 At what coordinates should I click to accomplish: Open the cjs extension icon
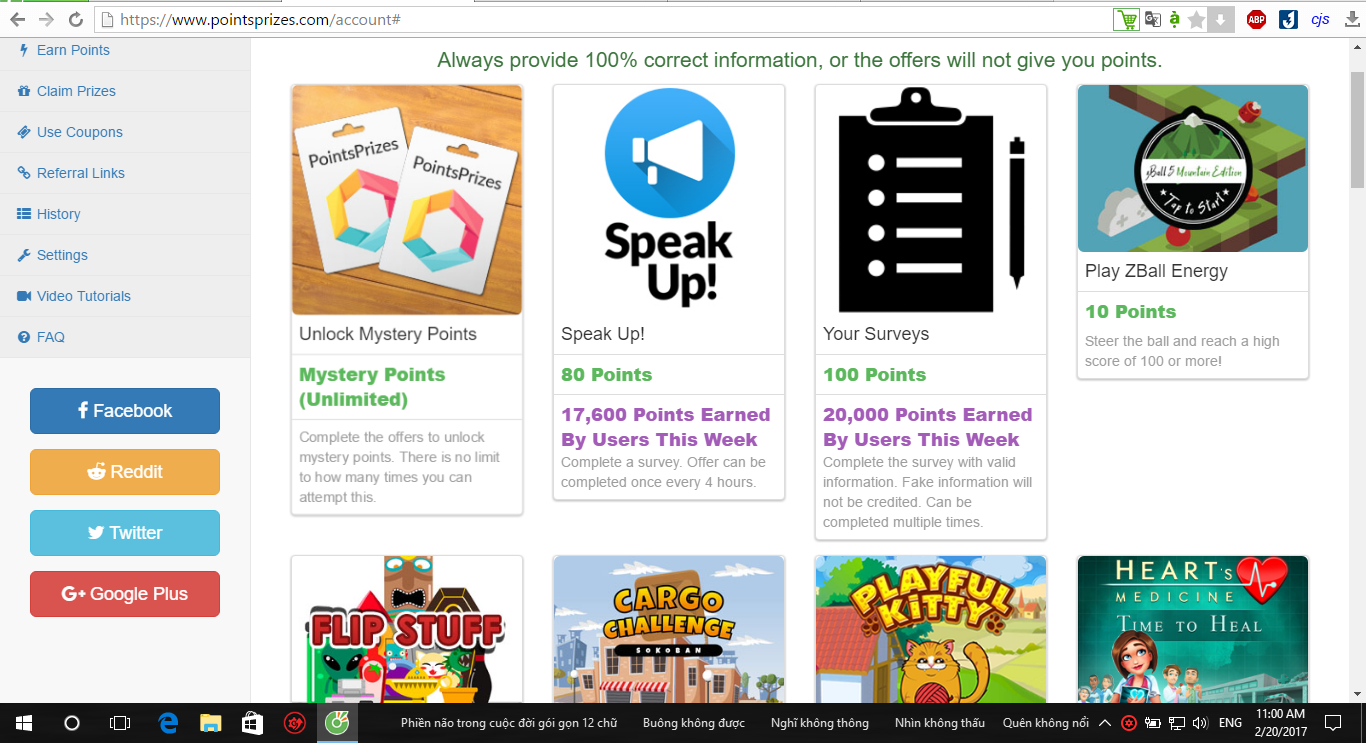(1320, 19)
